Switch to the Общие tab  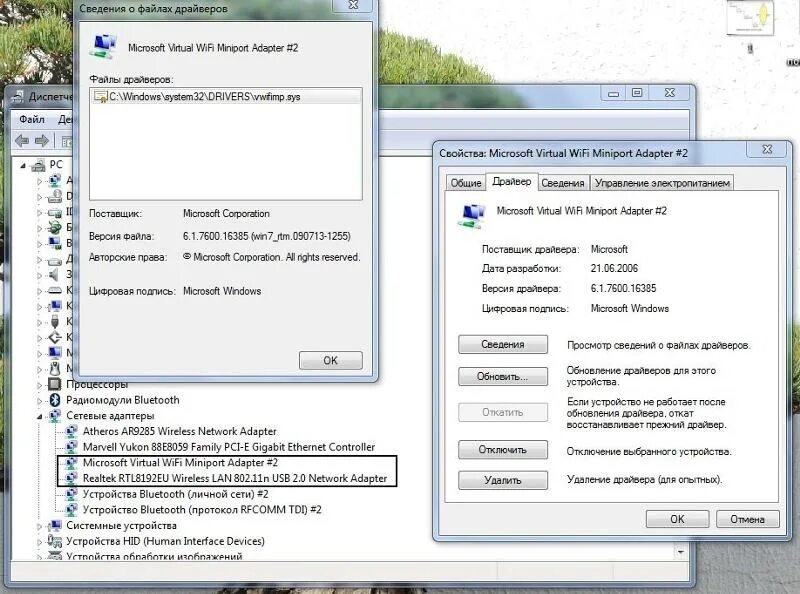point(465,183)
